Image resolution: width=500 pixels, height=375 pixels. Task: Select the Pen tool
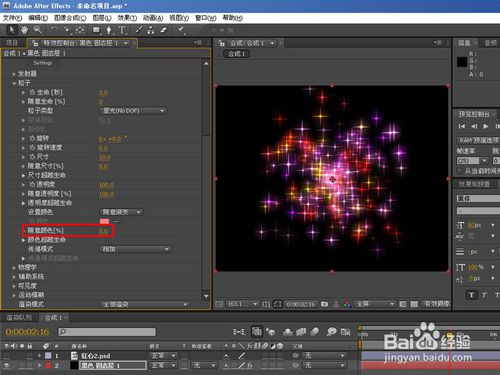(109, 30)
